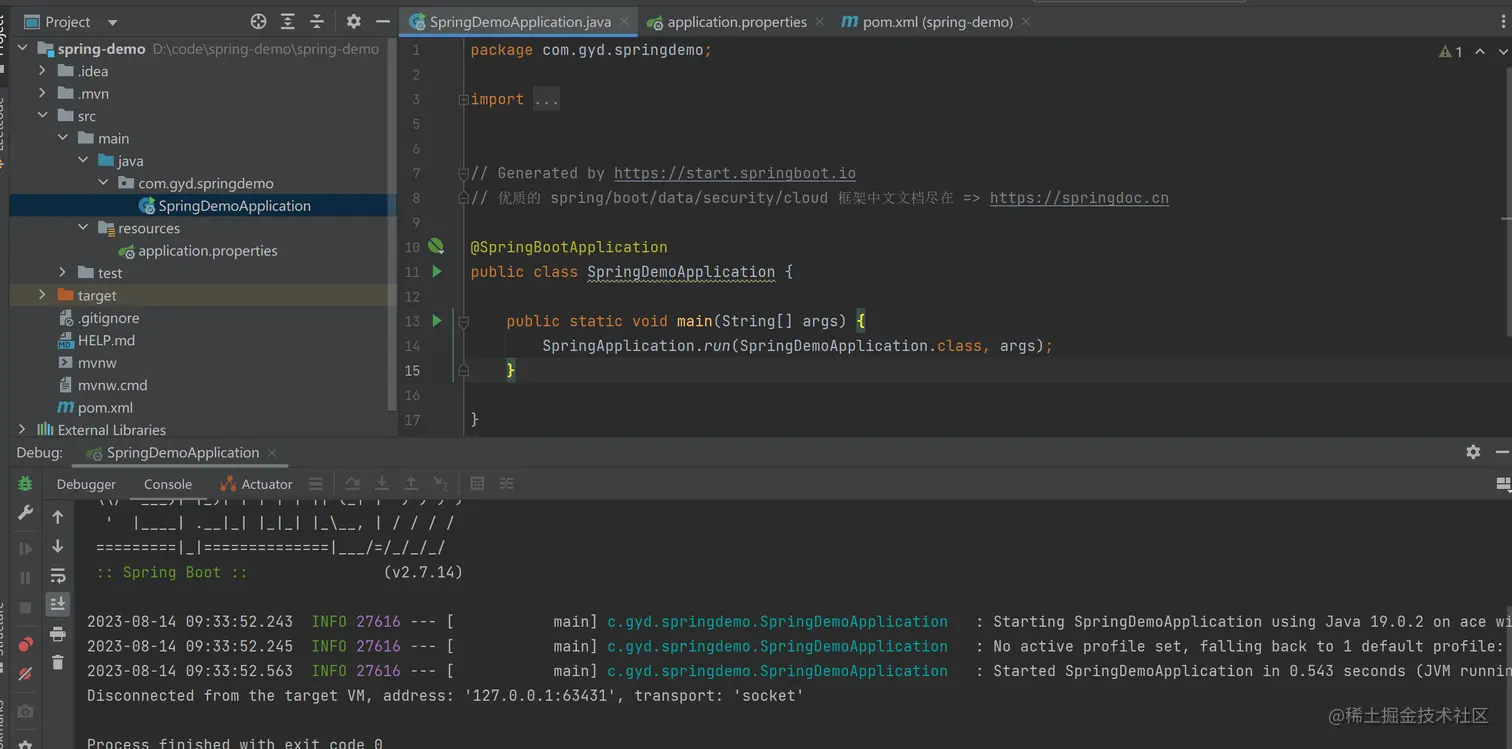Expand the .mvn folder
Screen dimensions: 1512x749
pyautogui.click(x=42, y=93)
